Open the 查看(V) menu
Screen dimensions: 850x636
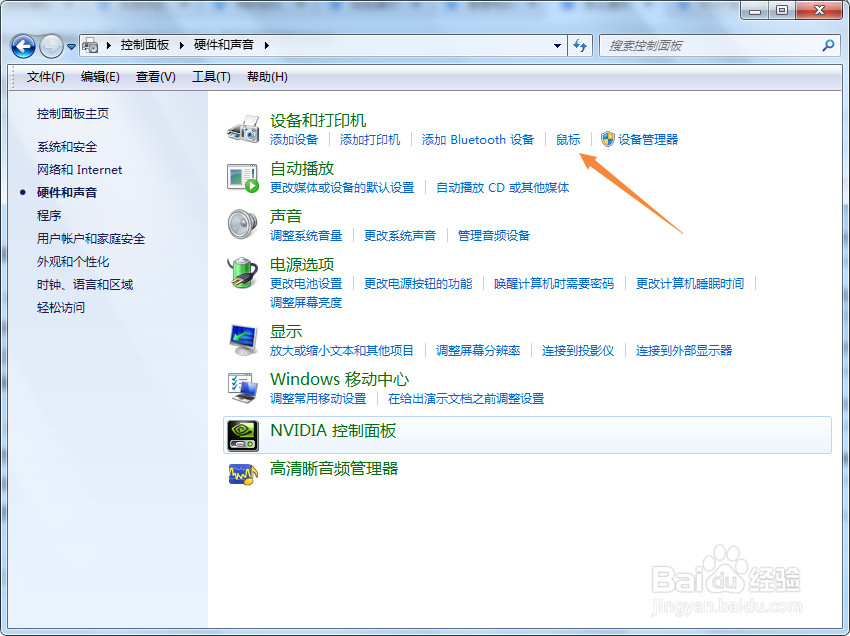[156, 77]
